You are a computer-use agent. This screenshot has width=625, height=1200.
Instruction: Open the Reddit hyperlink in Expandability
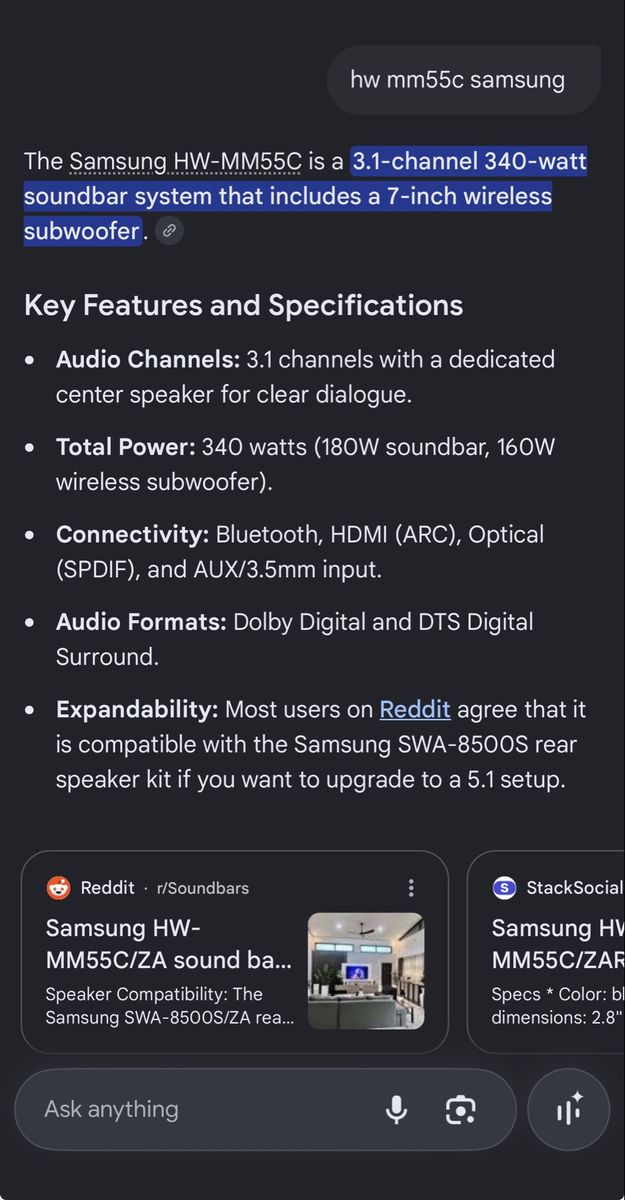point(415,710)
